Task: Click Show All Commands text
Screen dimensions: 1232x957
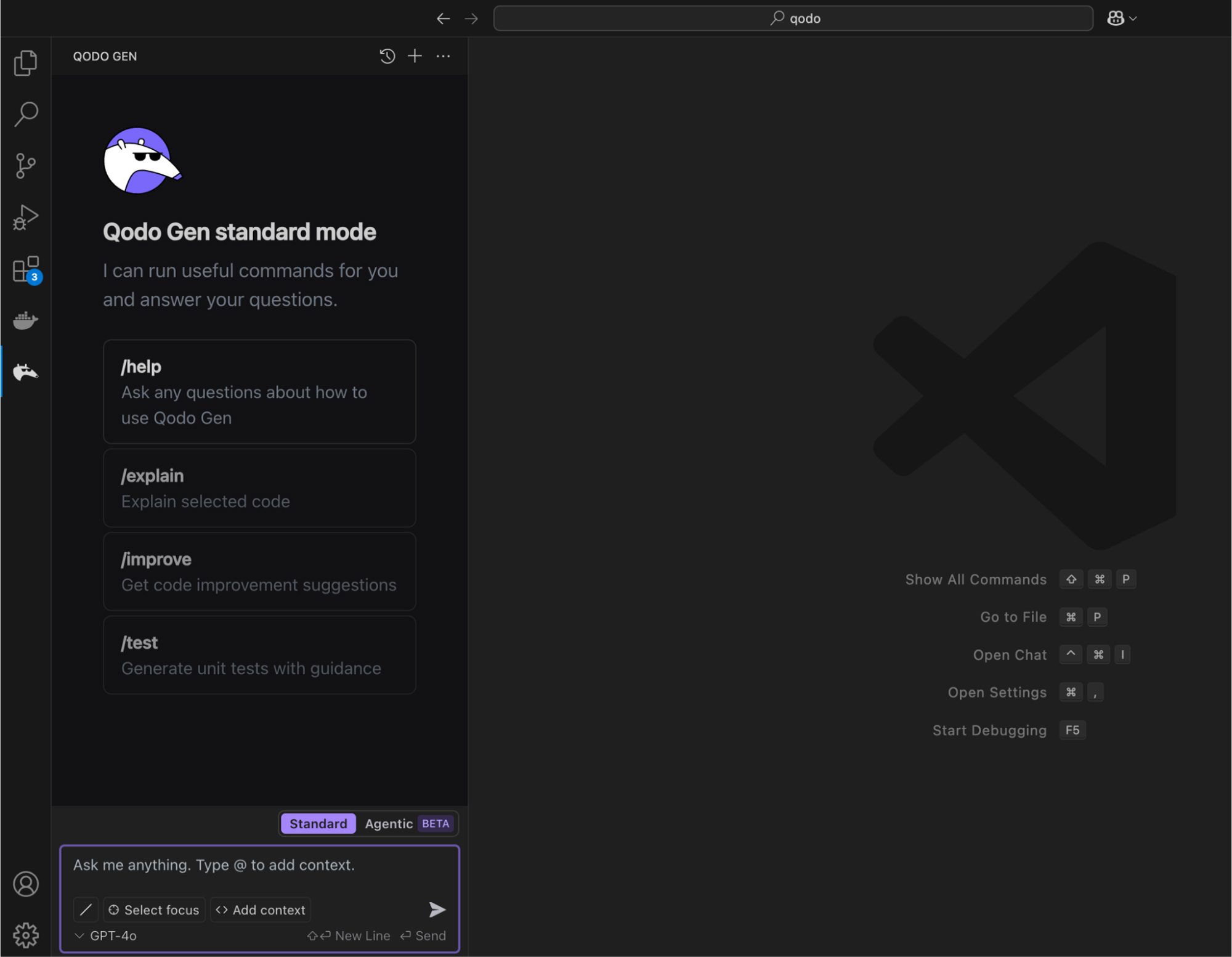Action: pyautogui.click(x=976, y=579)
